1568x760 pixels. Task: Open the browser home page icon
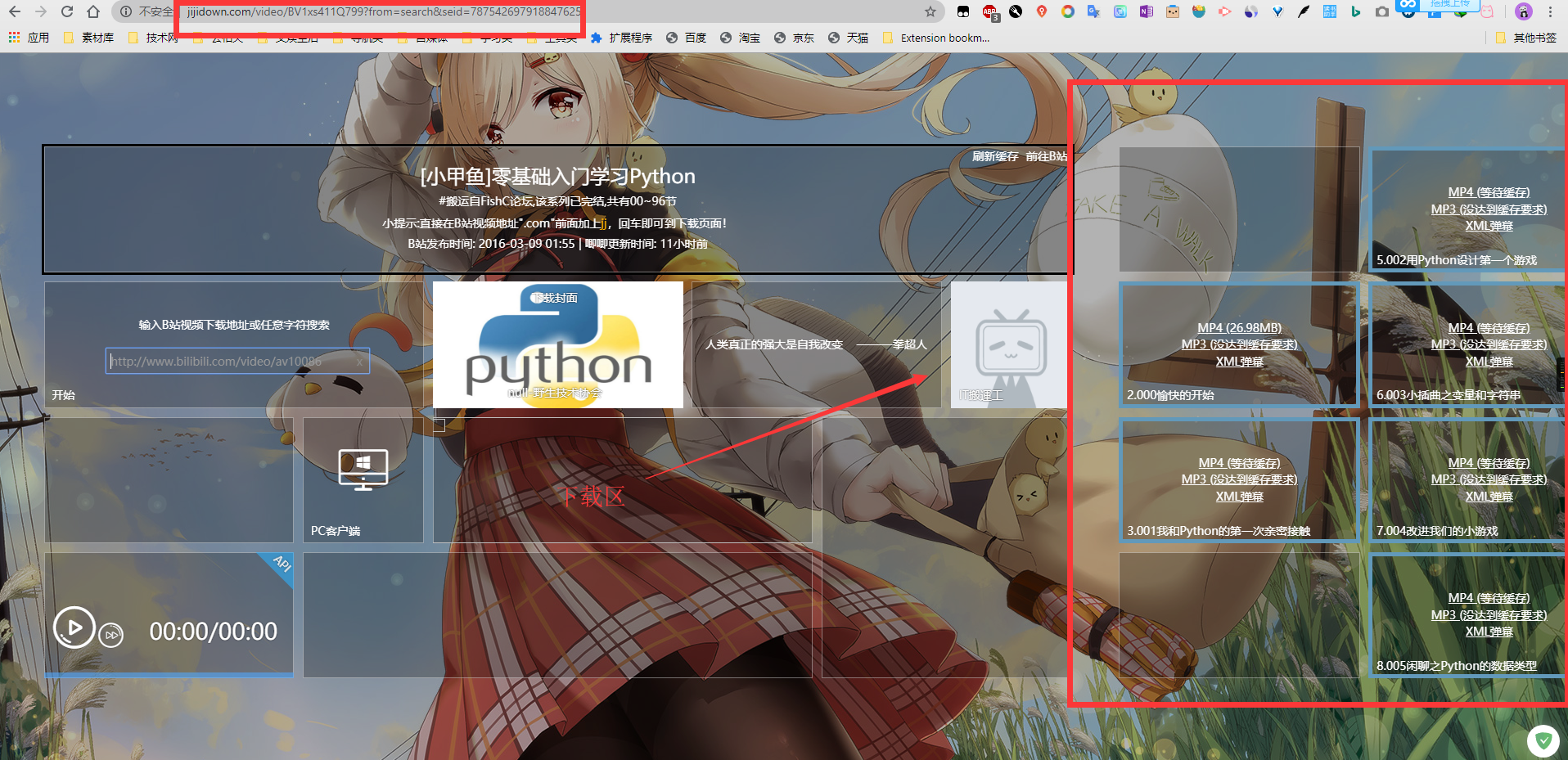coord(93,12)
